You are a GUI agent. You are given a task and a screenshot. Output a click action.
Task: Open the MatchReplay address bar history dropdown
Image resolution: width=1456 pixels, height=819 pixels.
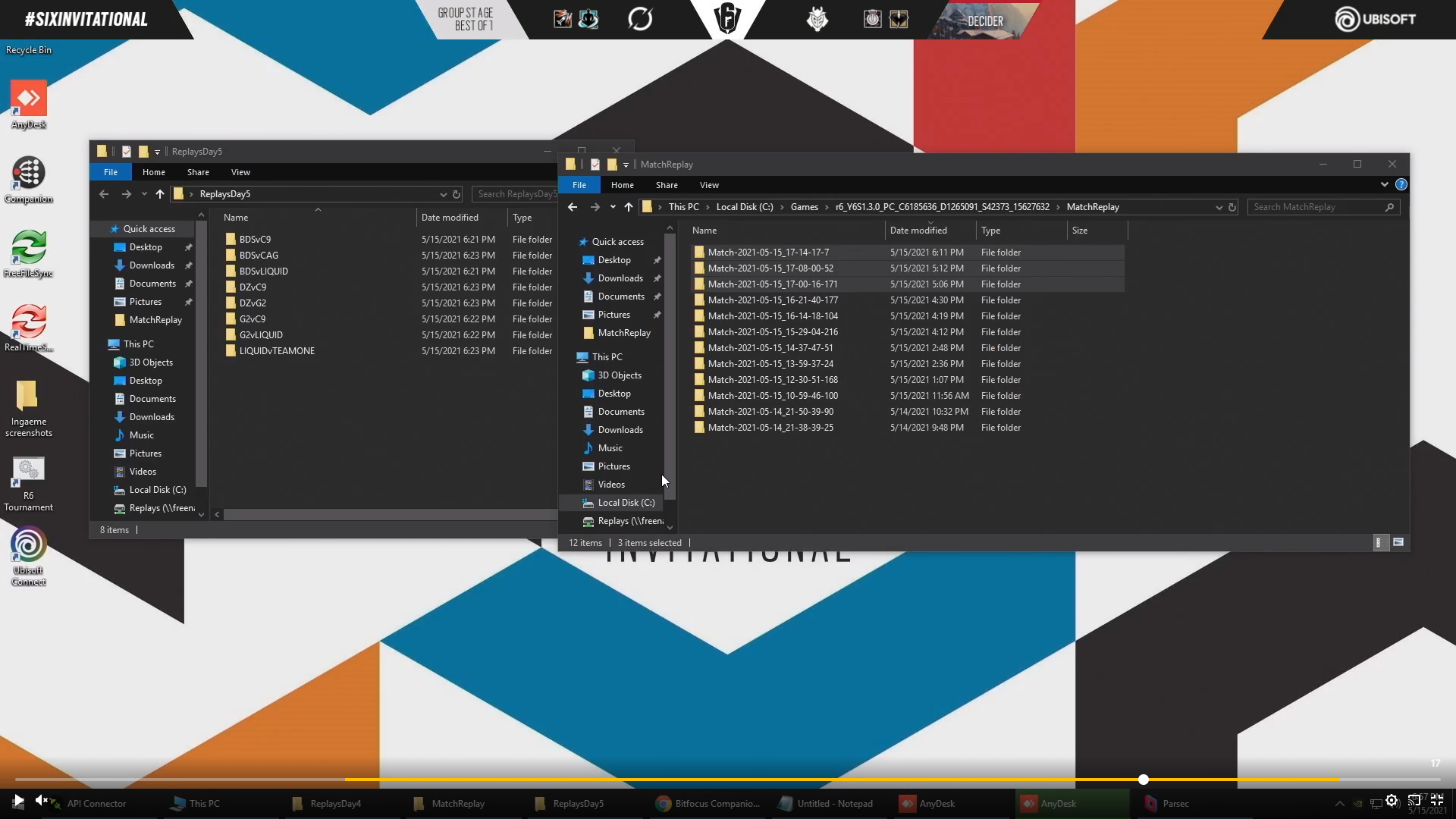[1219, 207]
